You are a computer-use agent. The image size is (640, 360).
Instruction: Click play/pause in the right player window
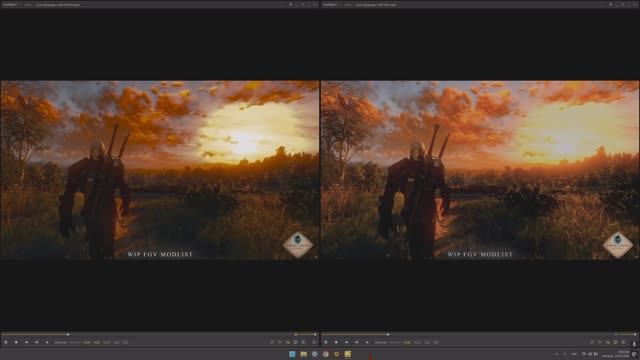[x=326, y=342]
